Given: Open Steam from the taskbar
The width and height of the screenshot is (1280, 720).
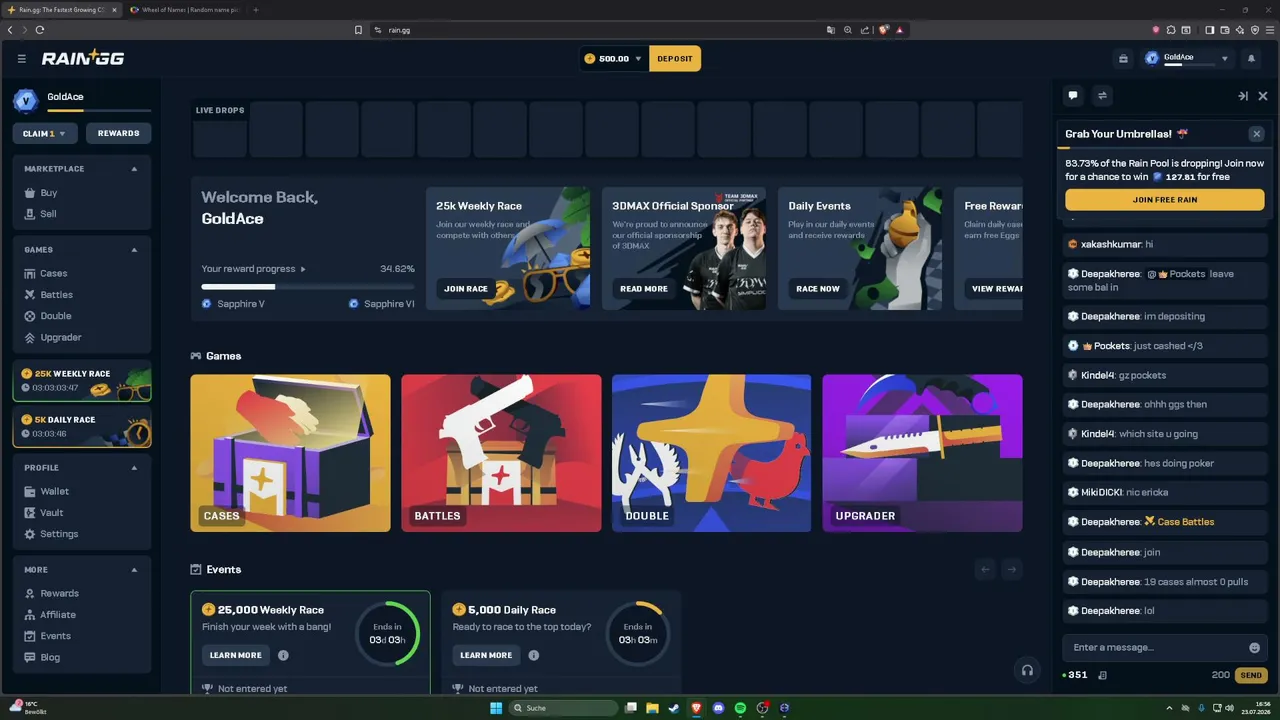Looking at the screenshot, I should point(674,708).
